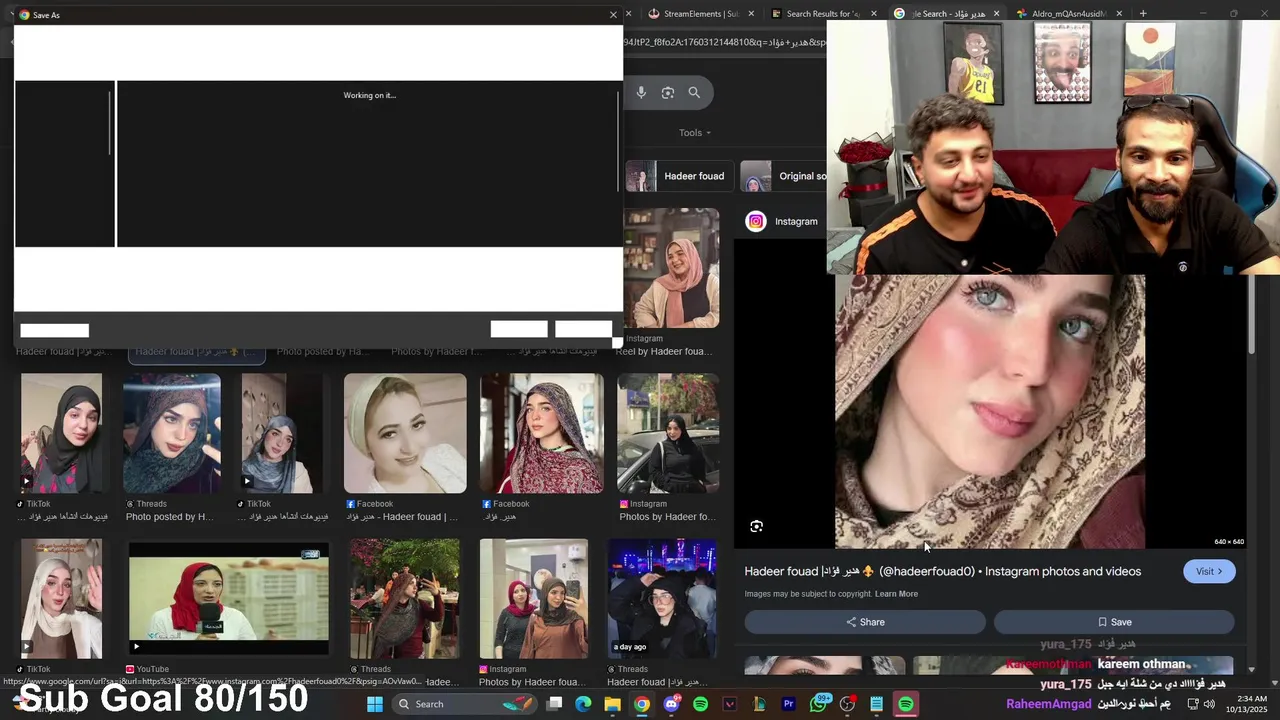Open the notepad app icon in taskbar
Screen dimensions: 1280x720
(x=877, y=704)
